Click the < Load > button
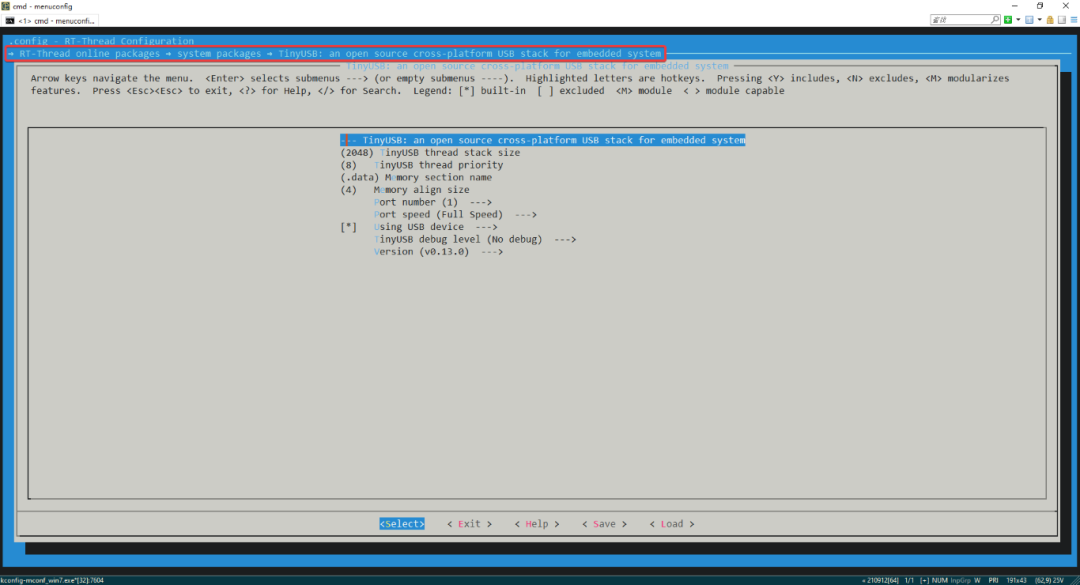Screen dimensions: 1080x585 pos(672,524)
